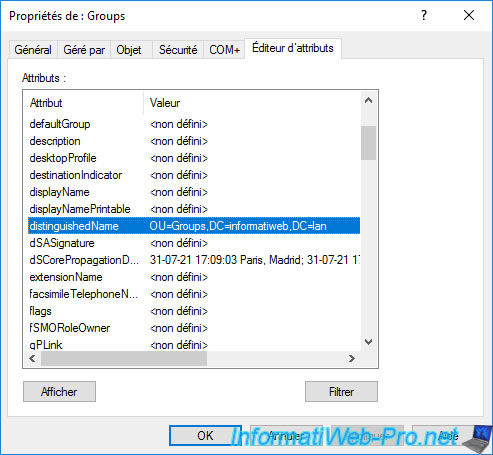
Task: Click the horizontal scroll left arrow
Action: 32,359
